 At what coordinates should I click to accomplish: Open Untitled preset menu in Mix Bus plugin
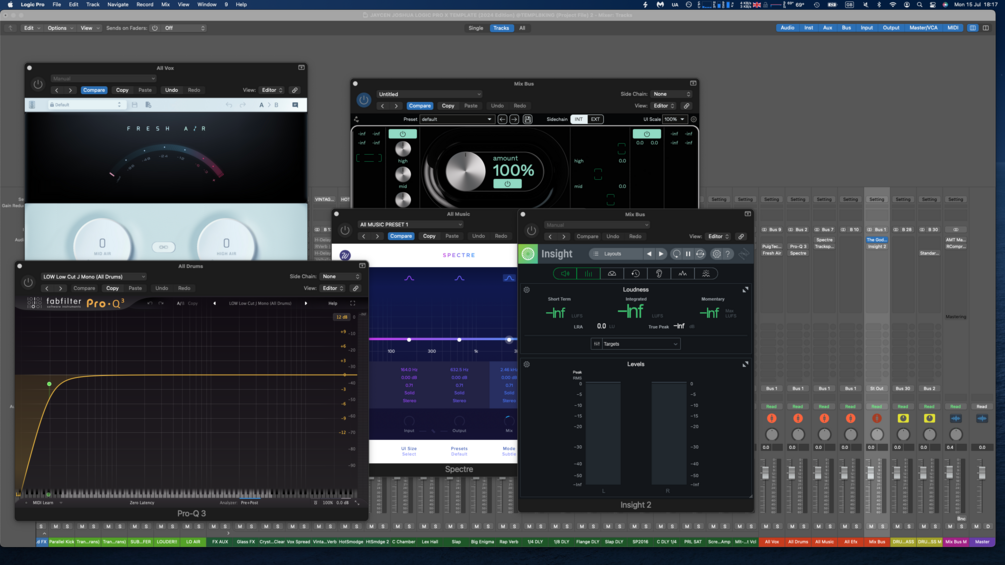pyautogui.click(x=429, y=94)
